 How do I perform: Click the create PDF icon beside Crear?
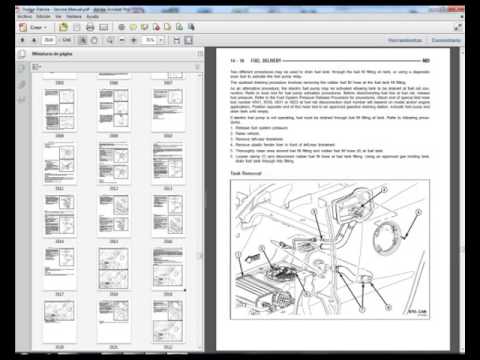[23, 27]
